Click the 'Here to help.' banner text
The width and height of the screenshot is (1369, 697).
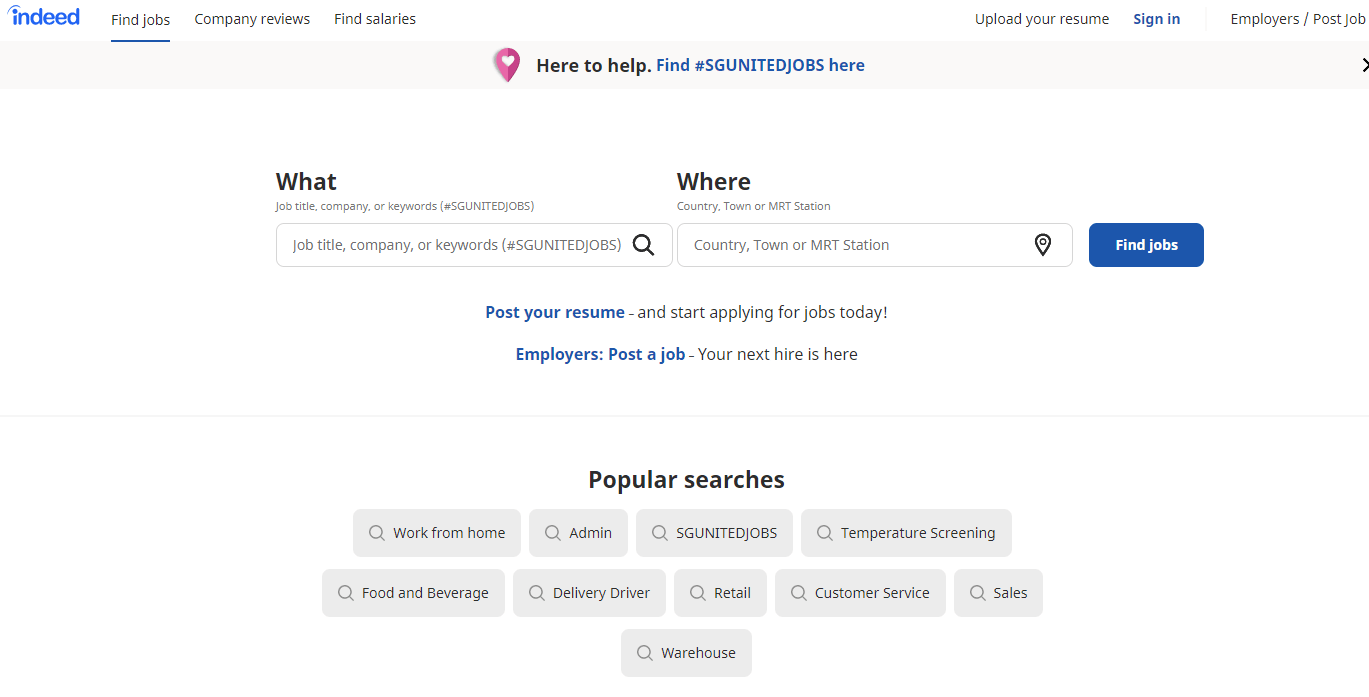pyautogui.click(x=594, y=65)
